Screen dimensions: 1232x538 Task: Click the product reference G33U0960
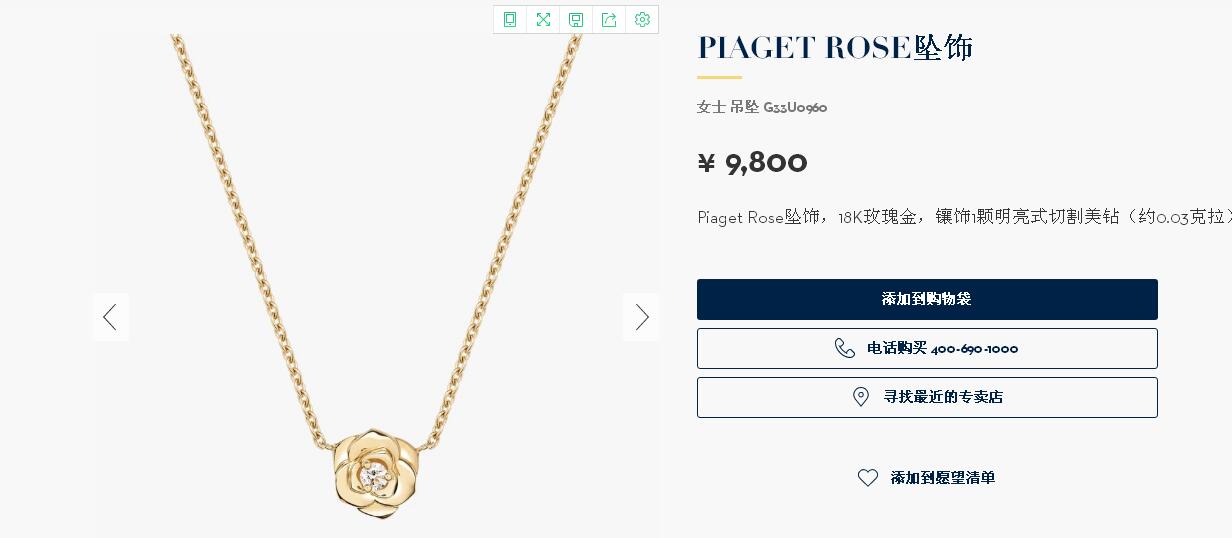(x=795, y=107)
